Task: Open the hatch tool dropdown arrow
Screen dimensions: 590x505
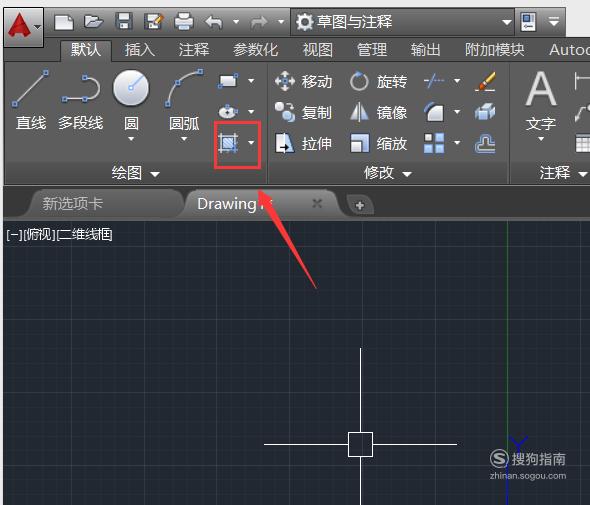Action: [251, 142]
